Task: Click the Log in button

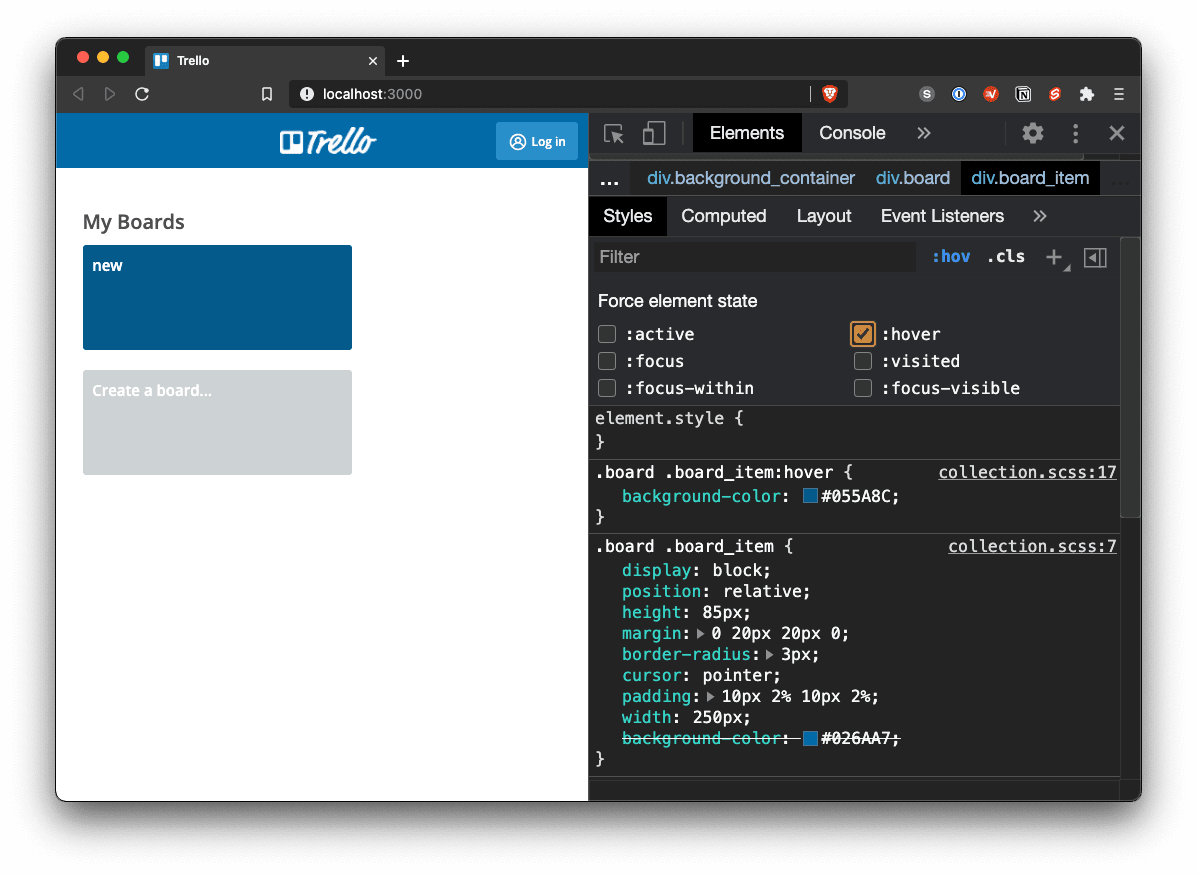Action: pos(537,141)
